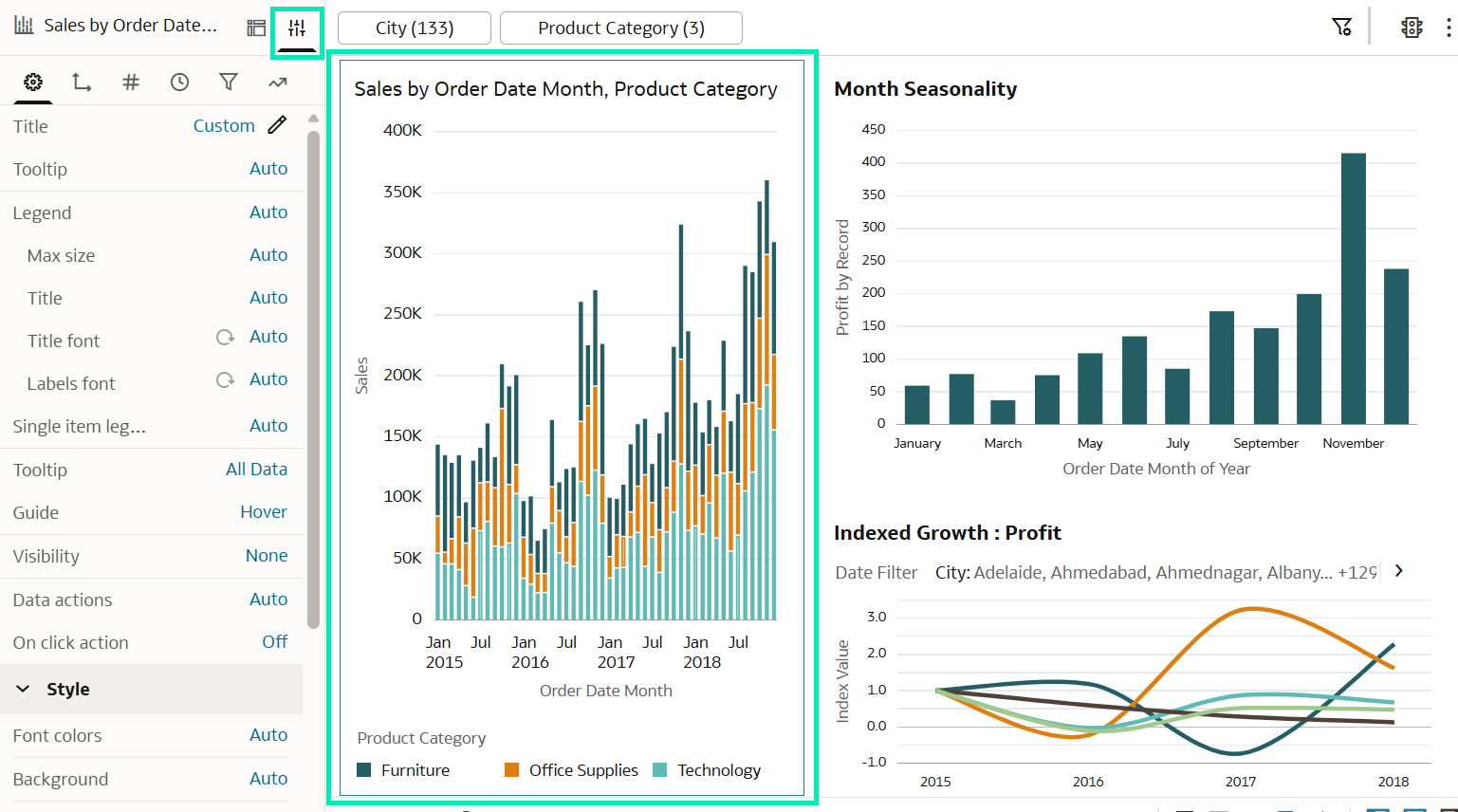Change the Title setting from Custom
1458x812 pixels.
[x=224, y=126]
